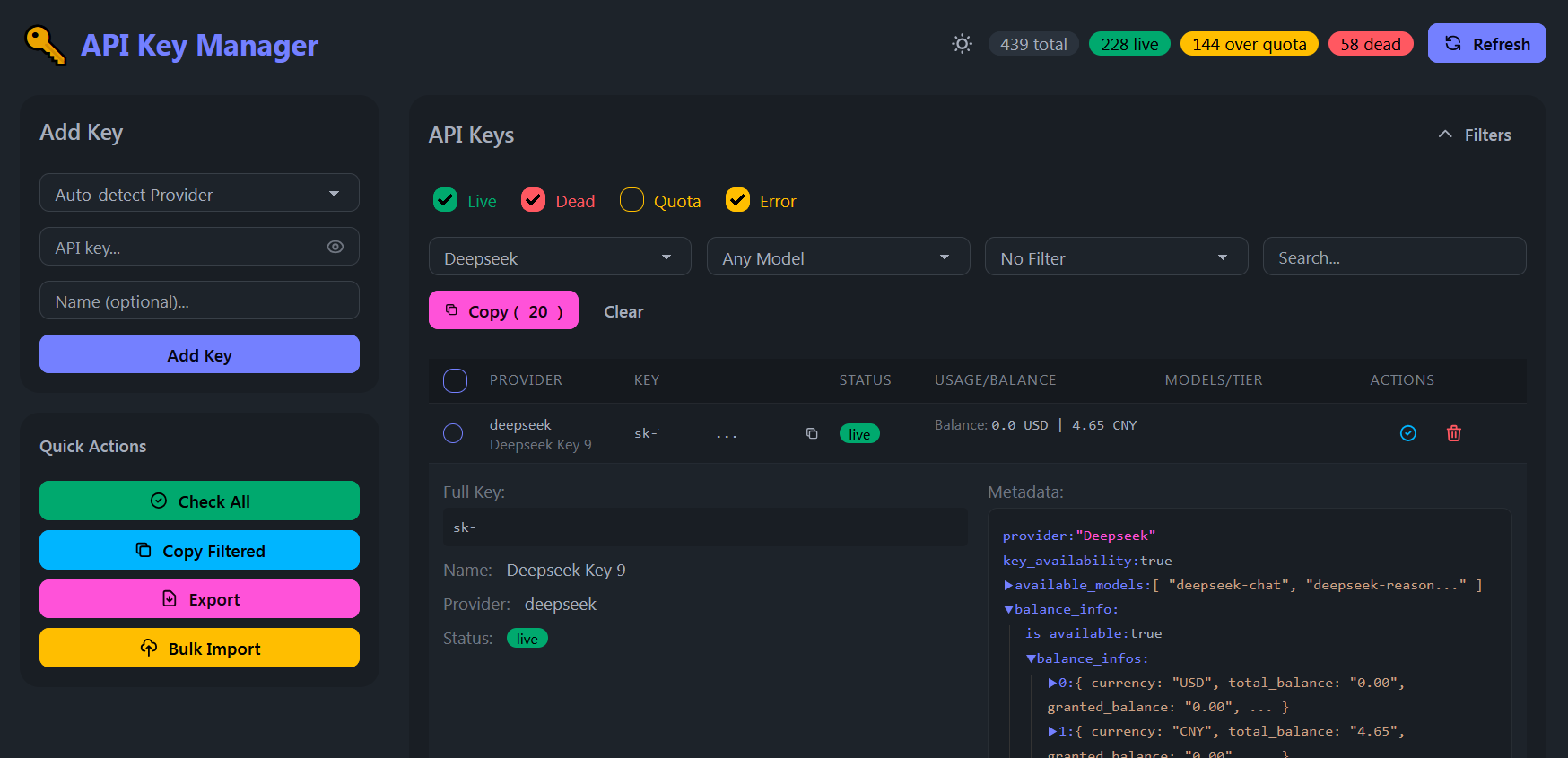Click the API Key Manager title
This screenshot has height=758, width=1568.
199,45
